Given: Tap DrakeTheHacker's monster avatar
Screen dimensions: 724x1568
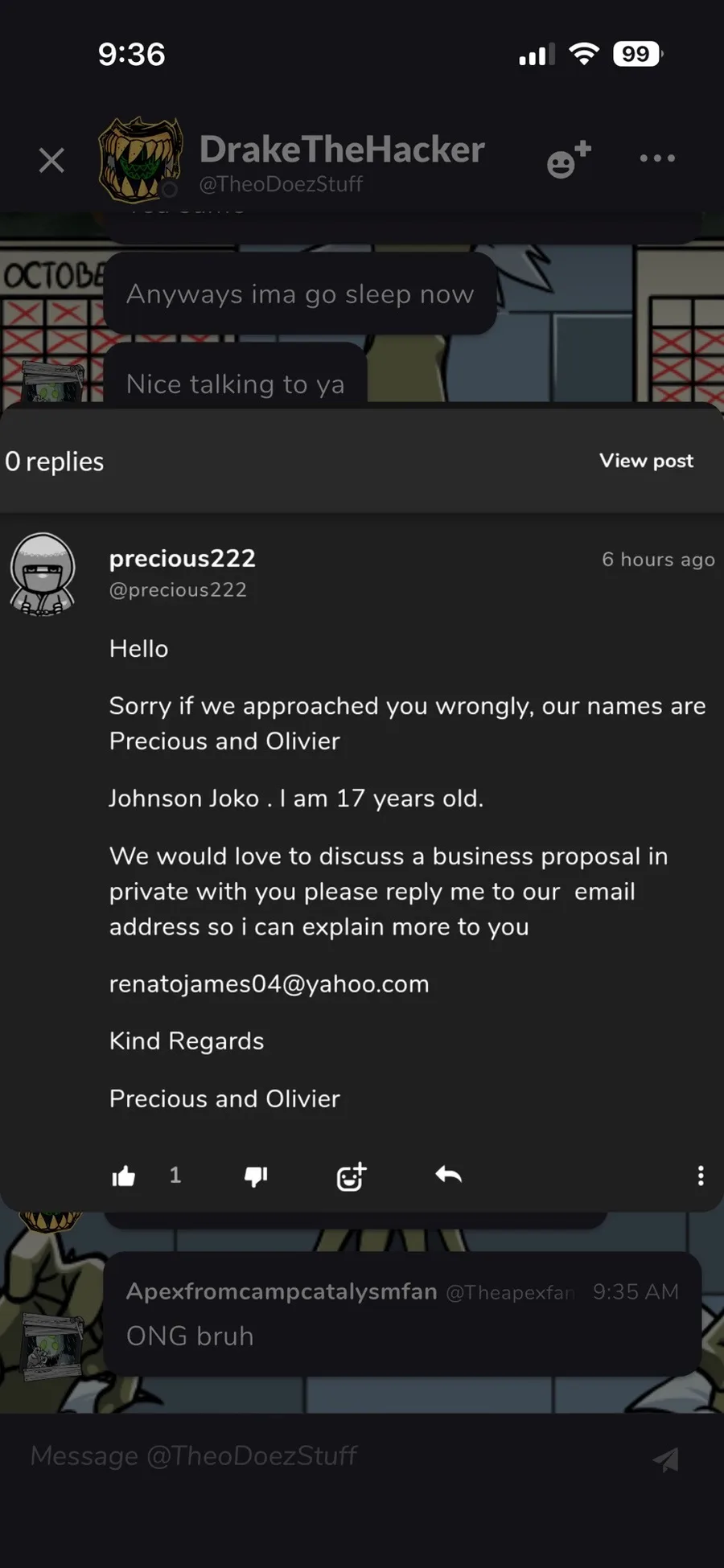Looking at the screenshot, I should [x=140, y=159].
